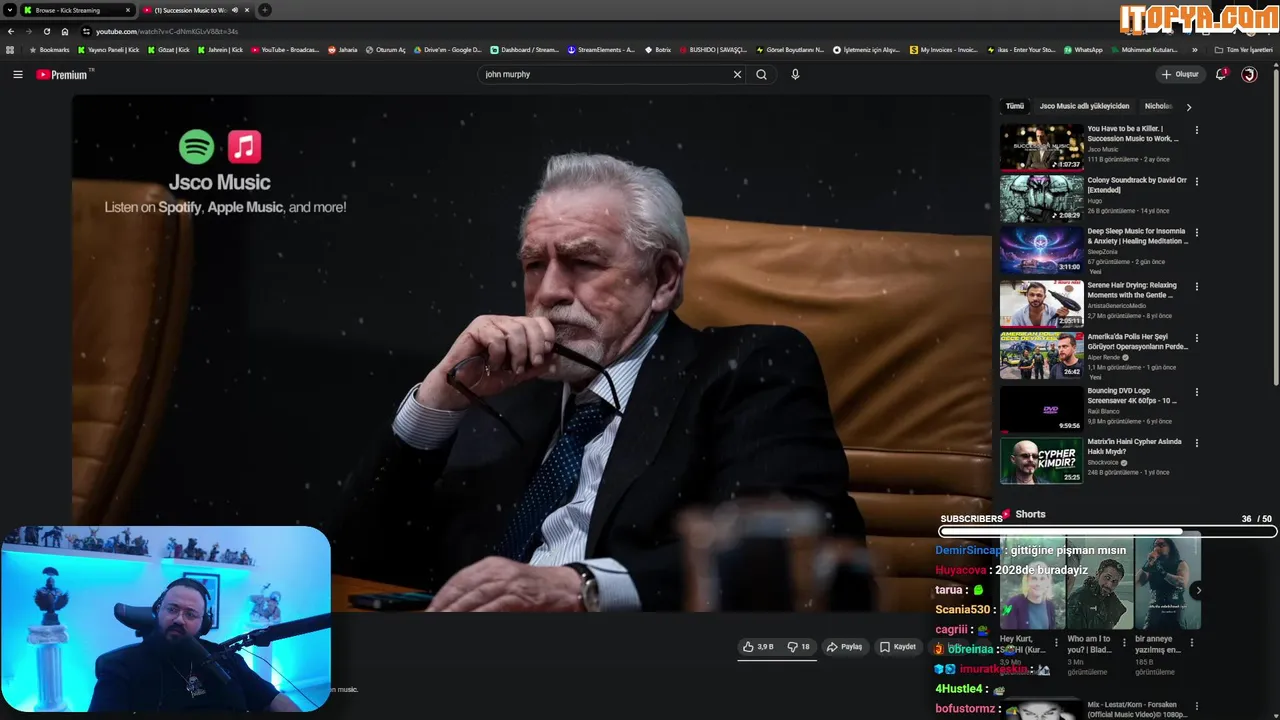Open the Spotify icon in video
Image resolution: width=1280 pixels, height=720 pixels.
197,147
